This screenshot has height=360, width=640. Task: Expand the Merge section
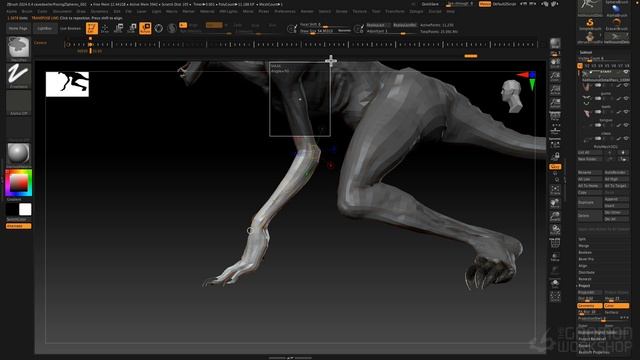584,246
